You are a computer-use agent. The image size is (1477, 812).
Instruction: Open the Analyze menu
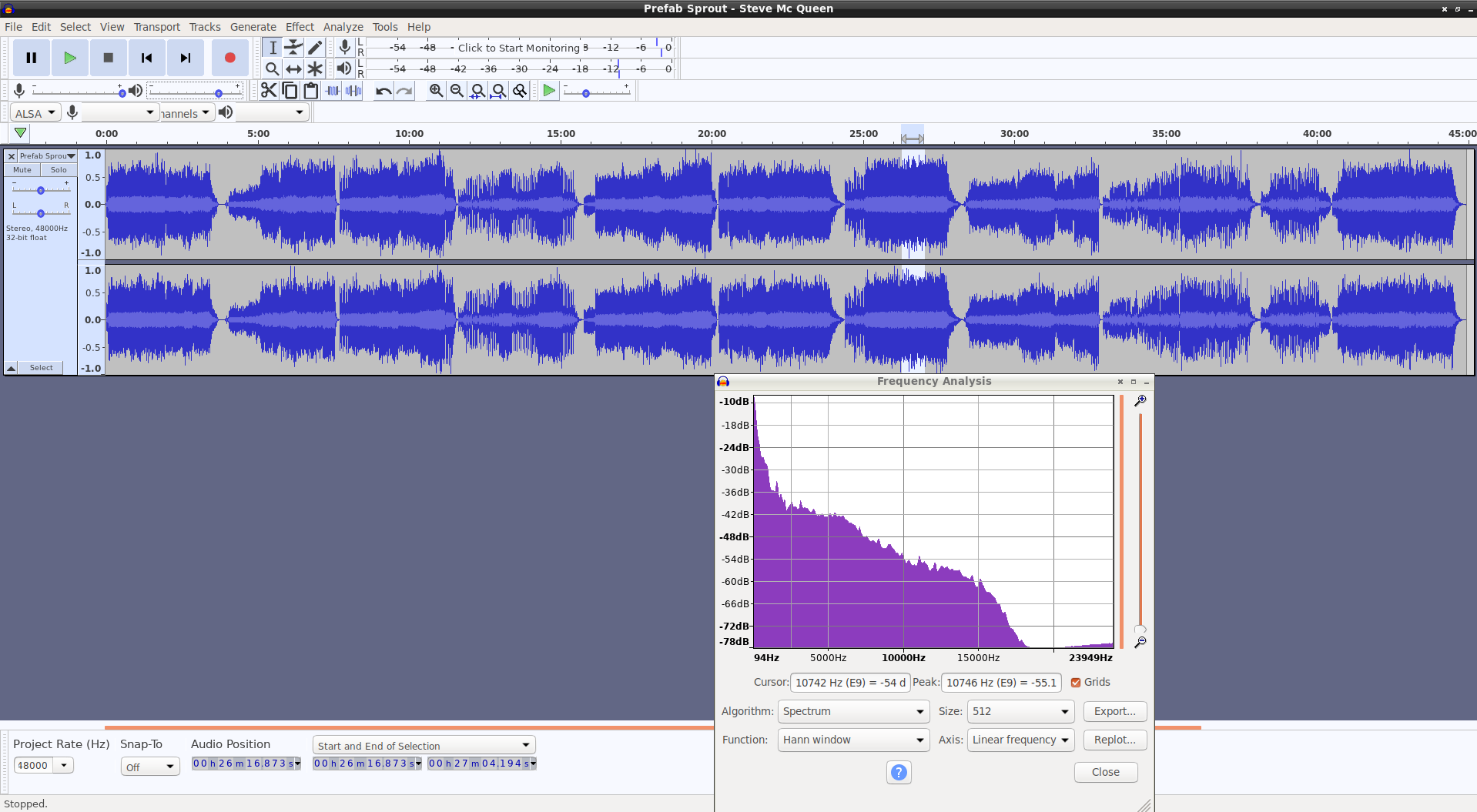pyautogui.click(x=343, y=27)
